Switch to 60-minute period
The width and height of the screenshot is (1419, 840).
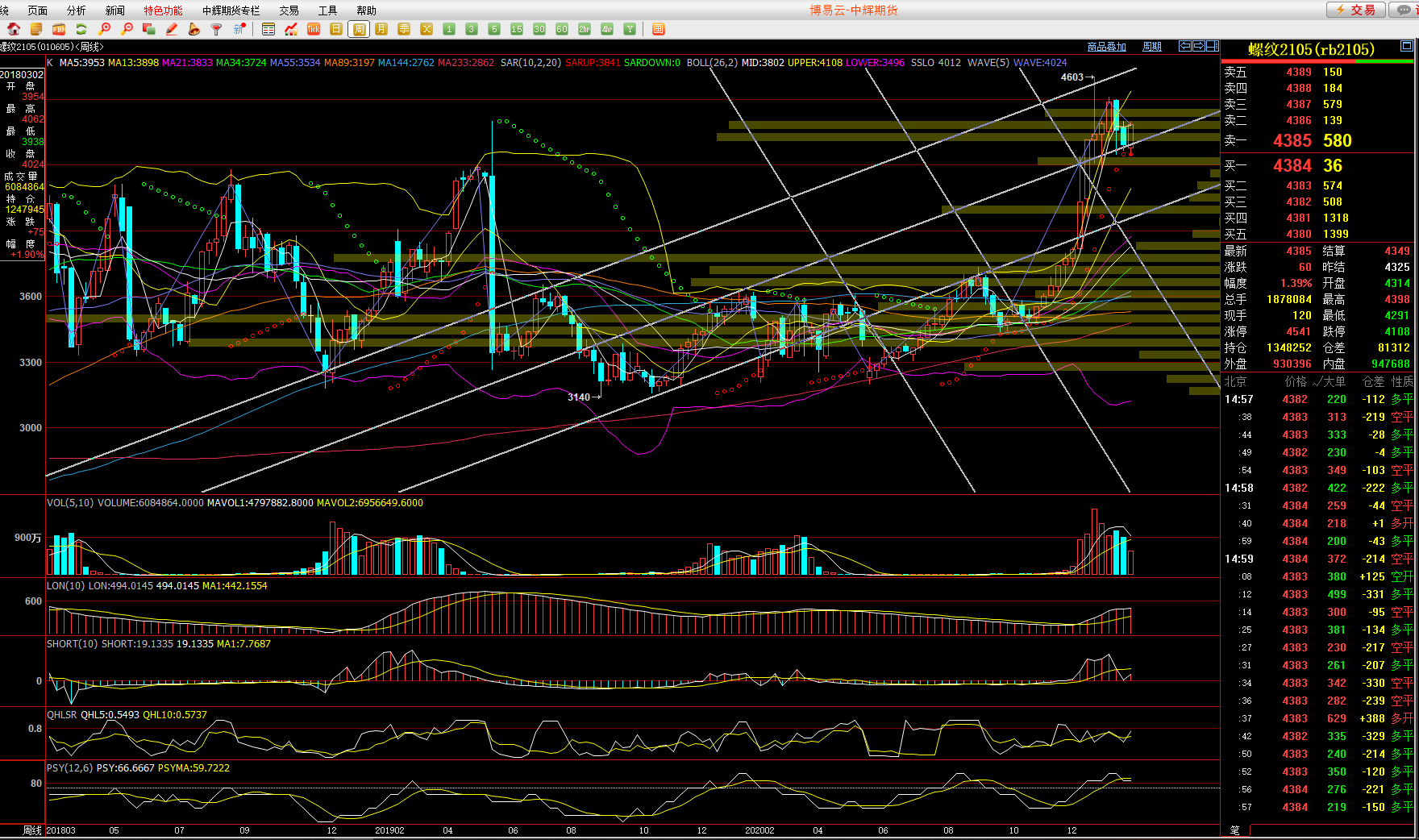coord(562,29)
